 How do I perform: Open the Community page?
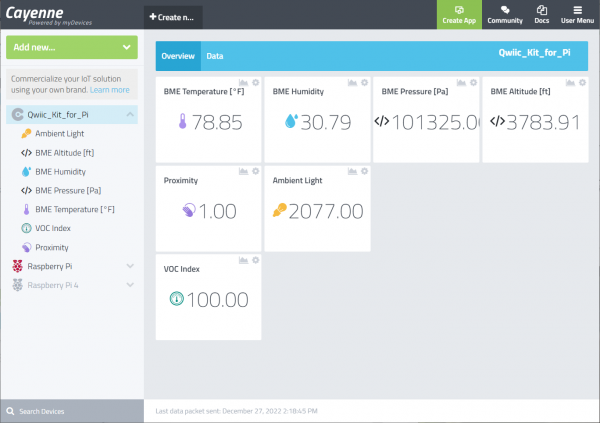point(505,15)
